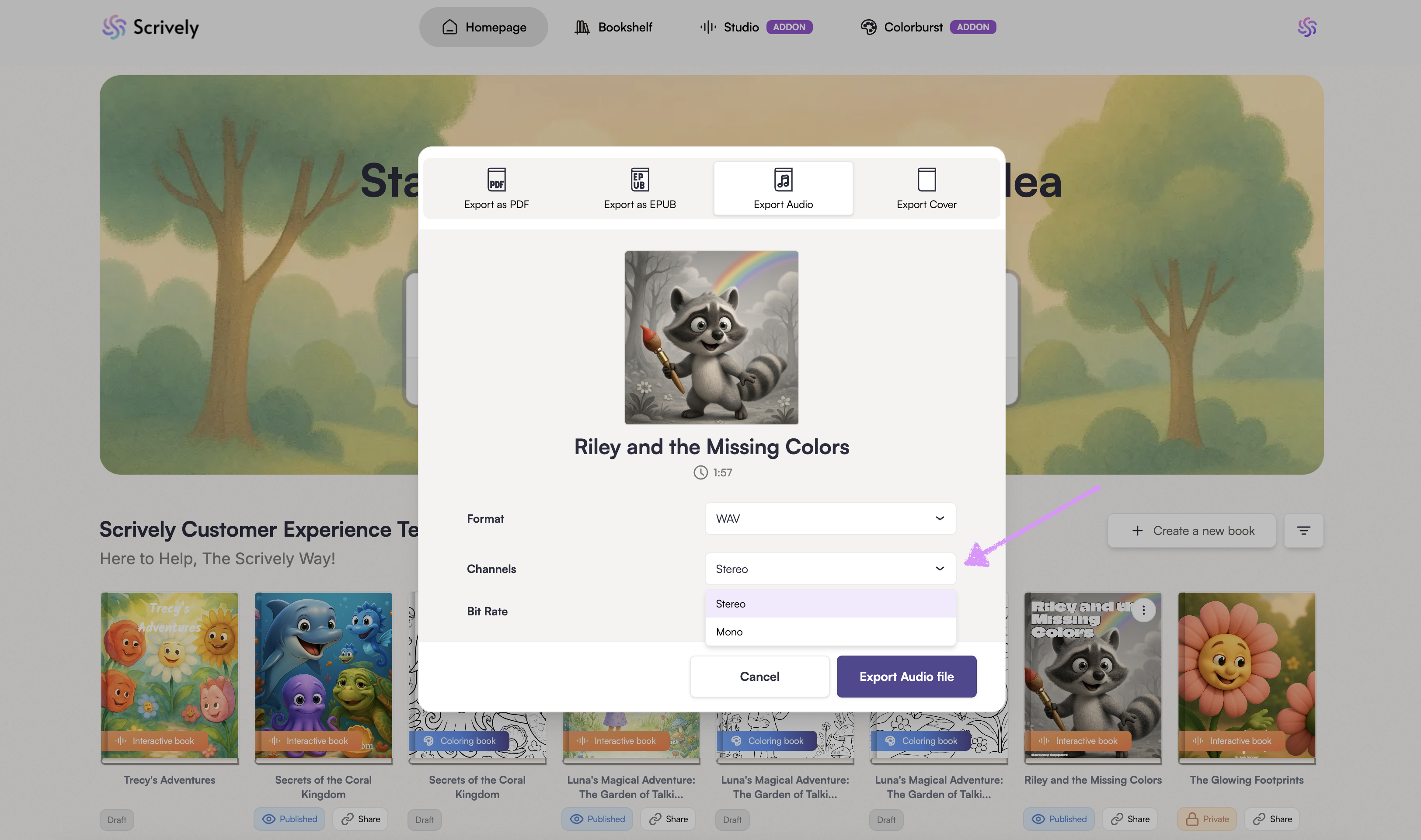The width and height of the screenshot is (1421, 840).
Task: Click the Export Cover icon
Action: [x=926, y=180]
